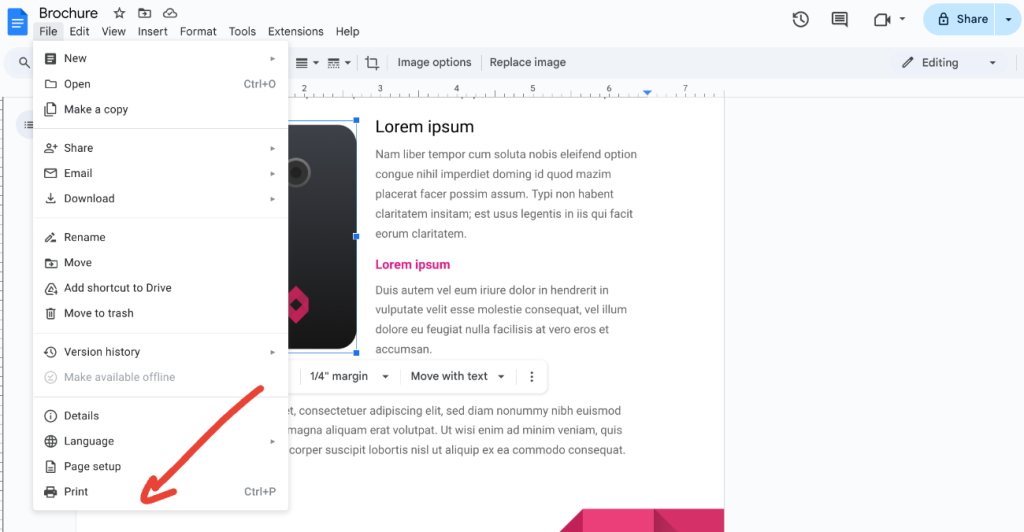This screenshot has height=532, width=1024.
Task: Click the Image options button
Action: 434,62
